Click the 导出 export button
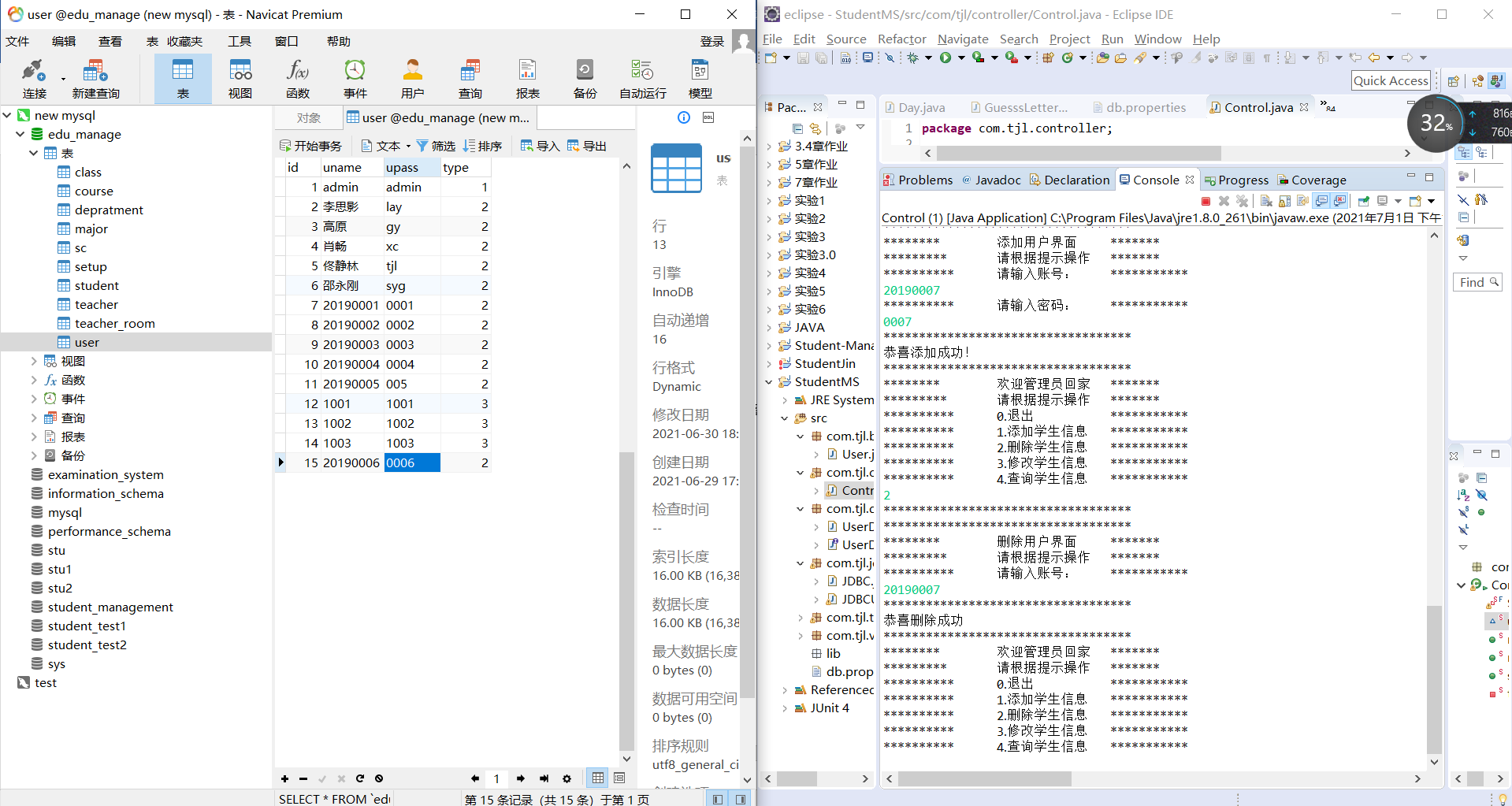Screen dimensions: 1512x806 [x=587, y=146]
